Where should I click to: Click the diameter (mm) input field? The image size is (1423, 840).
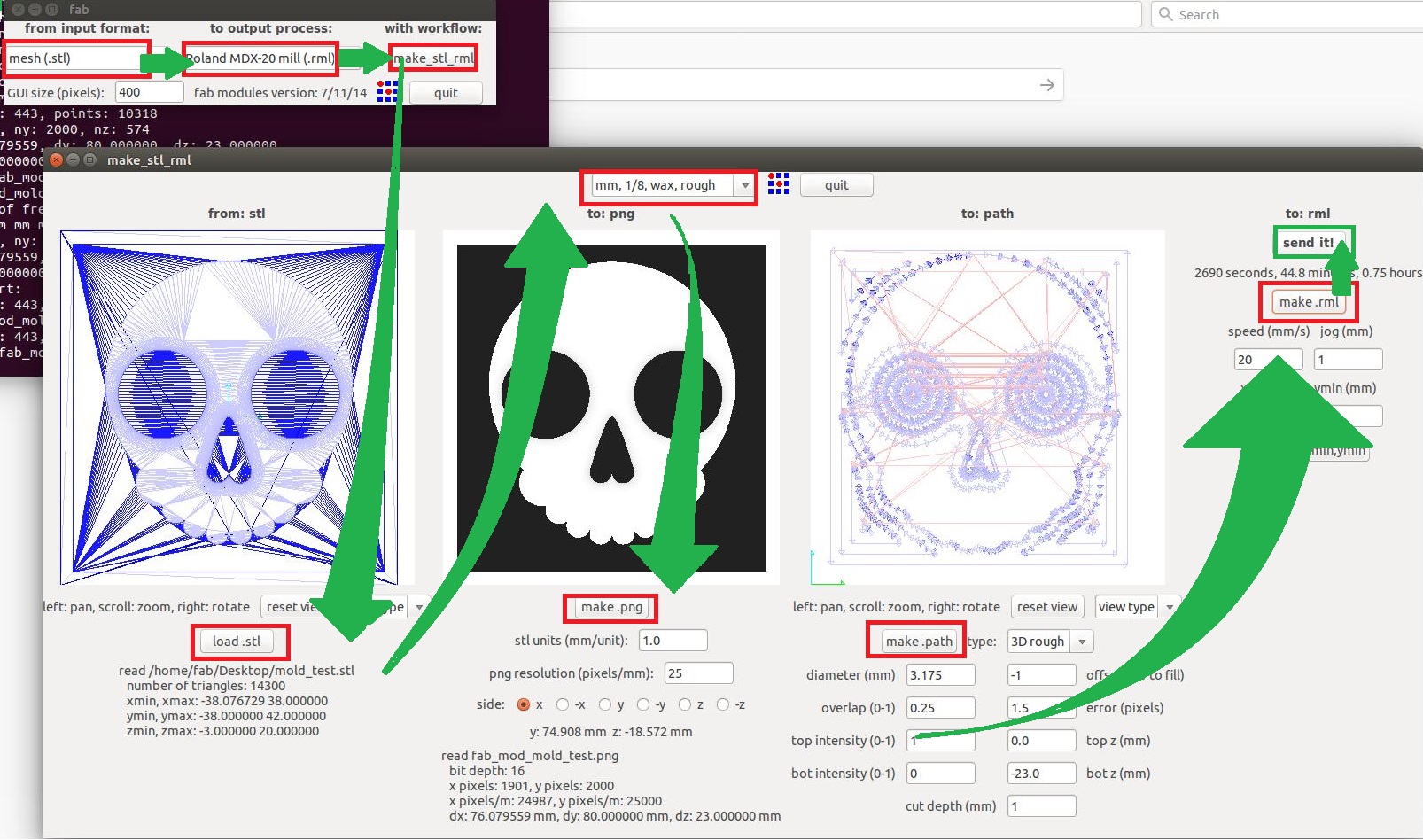pos(941,675)
